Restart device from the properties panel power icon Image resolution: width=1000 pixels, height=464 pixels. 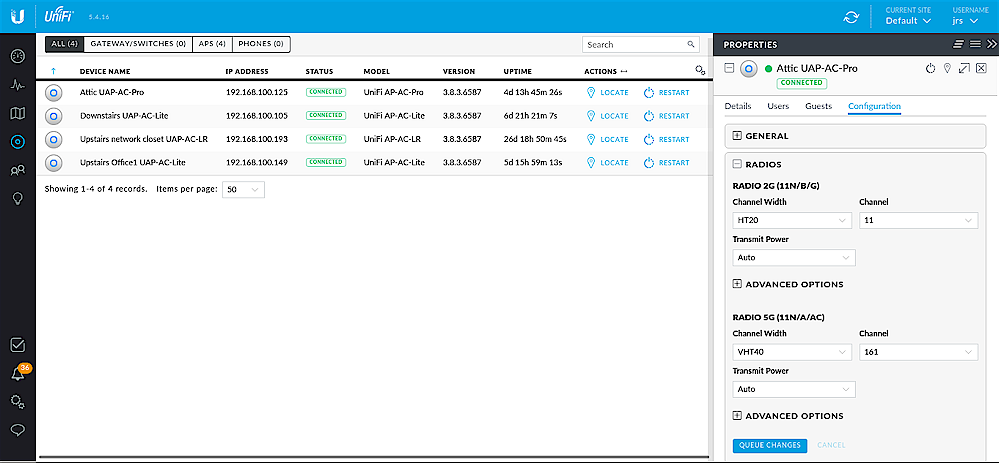click(930, 68)
